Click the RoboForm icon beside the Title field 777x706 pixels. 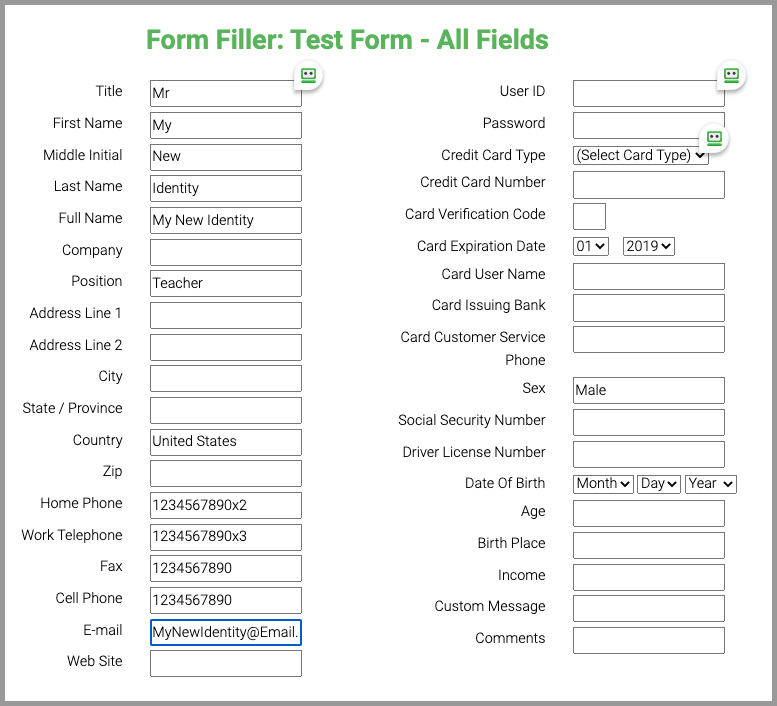[308, 76]
